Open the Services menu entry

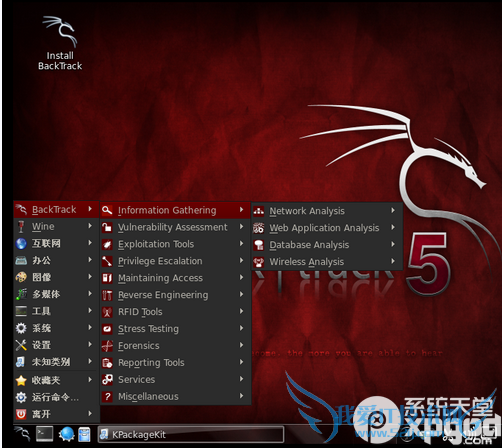point(175,379)
